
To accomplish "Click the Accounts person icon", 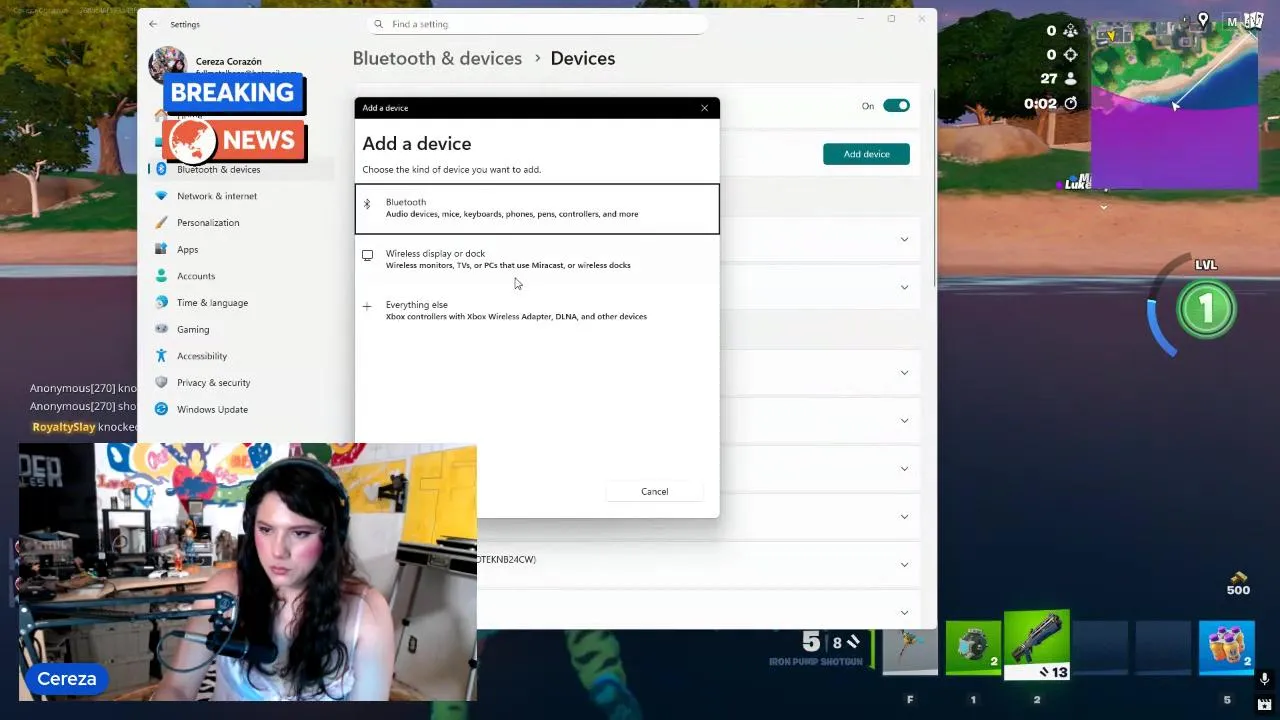I will tap(161, 276).
